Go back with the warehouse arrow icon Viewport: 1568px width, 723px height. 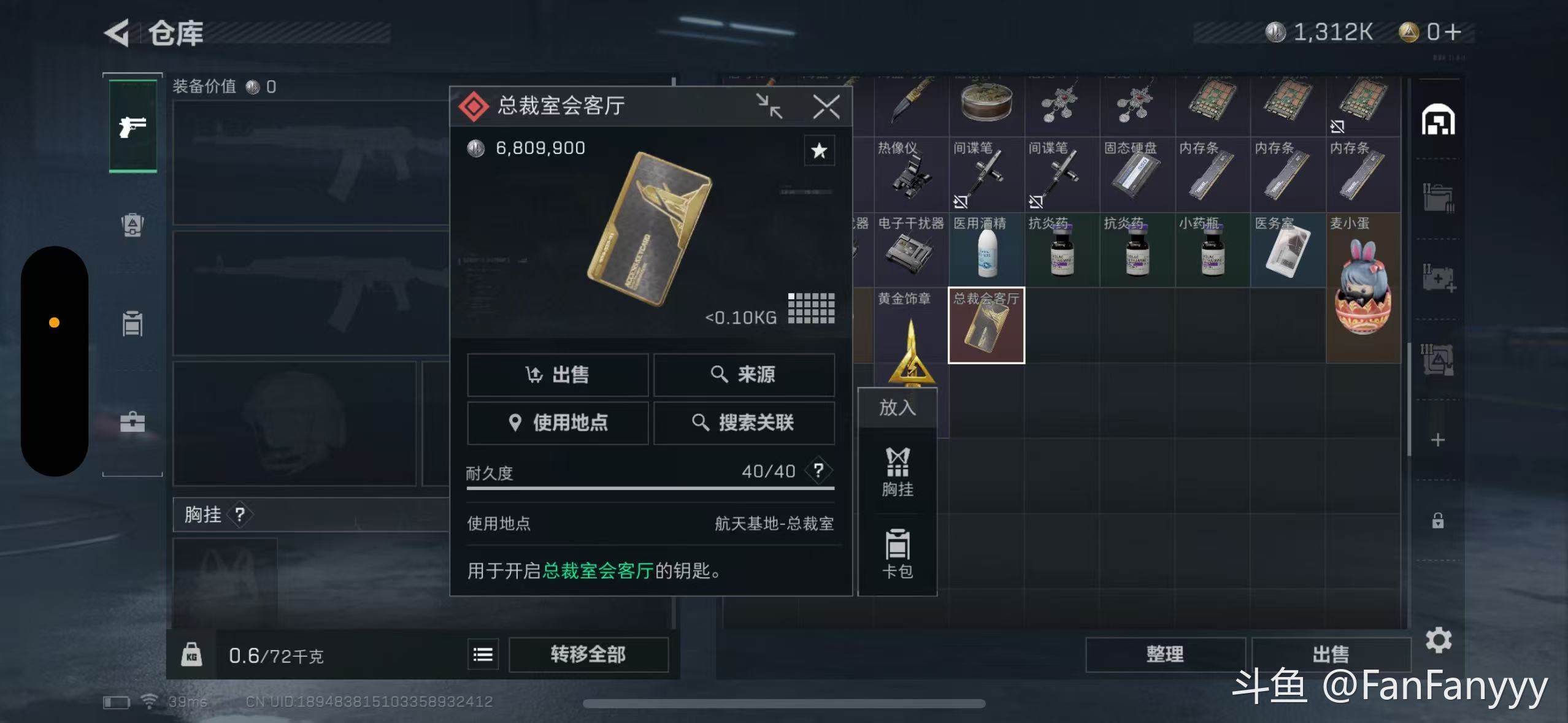point(117,33)
